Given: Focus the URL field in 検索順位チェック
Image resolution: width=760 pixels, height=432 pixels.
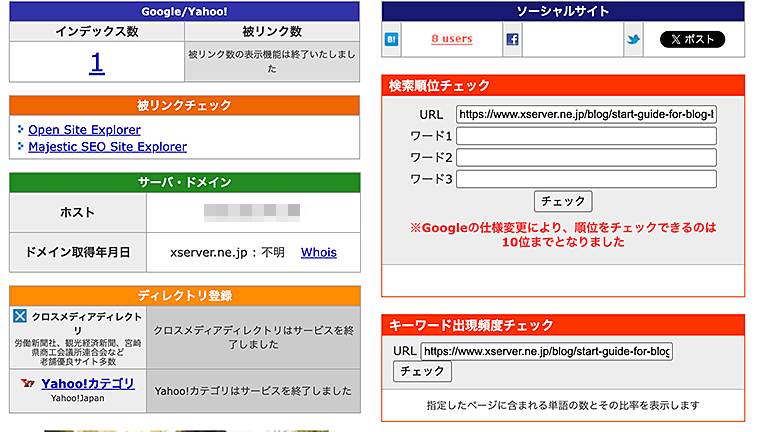Looking at the screenshot, I should [x=586, y=114].
